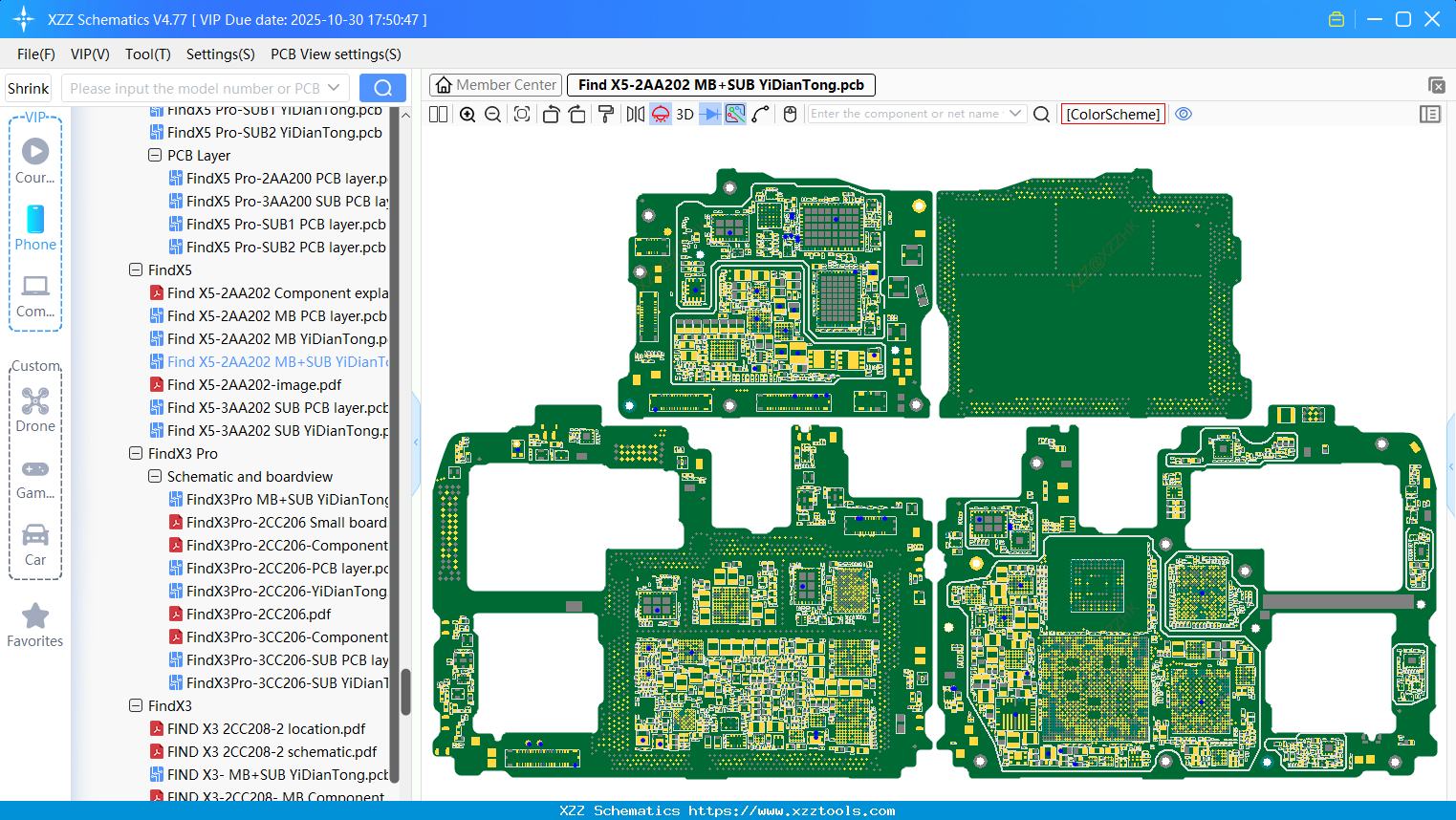
Task: Switch to the 3D board view
Action: click(685, 115)
